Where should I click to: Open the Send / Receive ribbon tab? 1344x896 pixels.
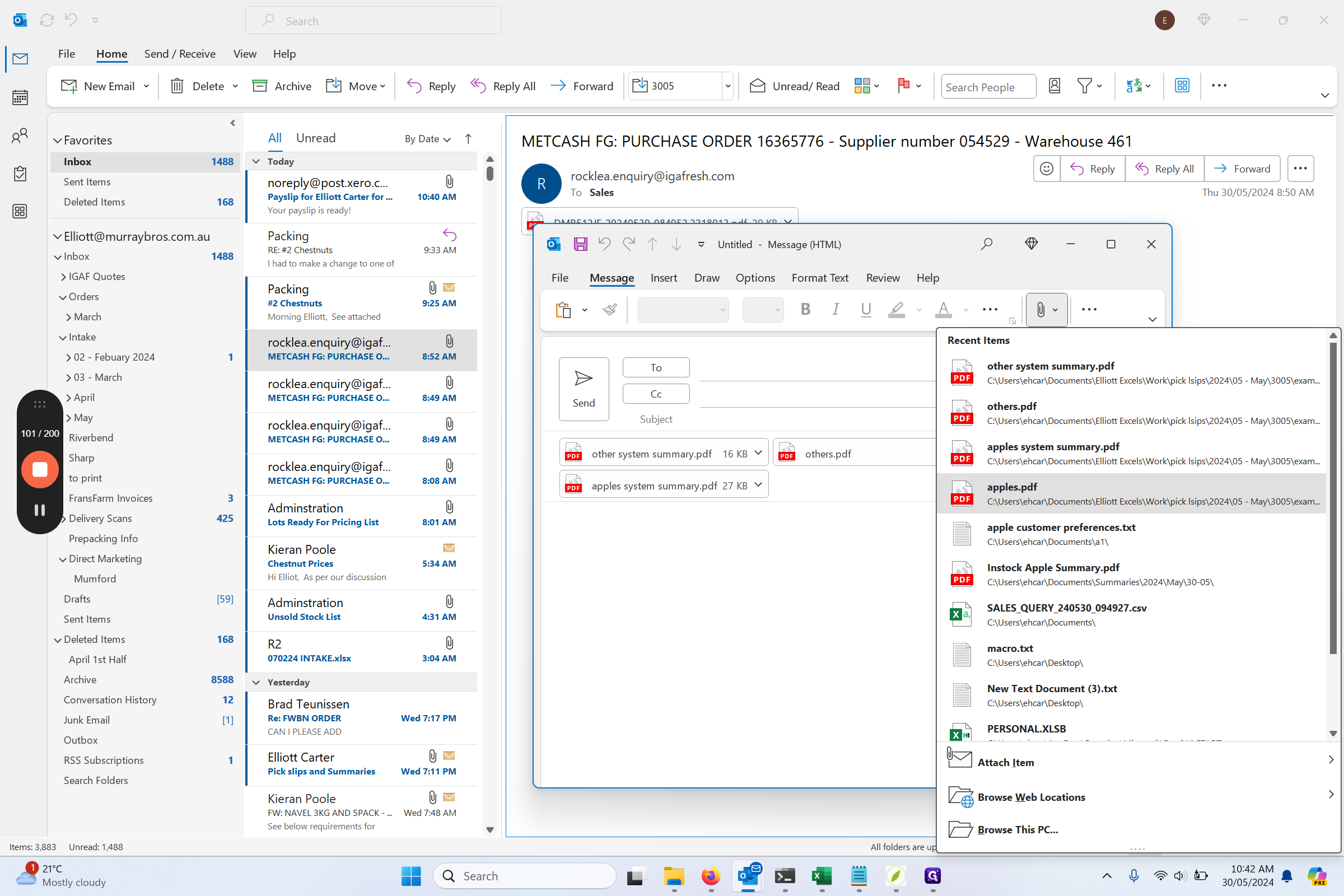(179, 54)
